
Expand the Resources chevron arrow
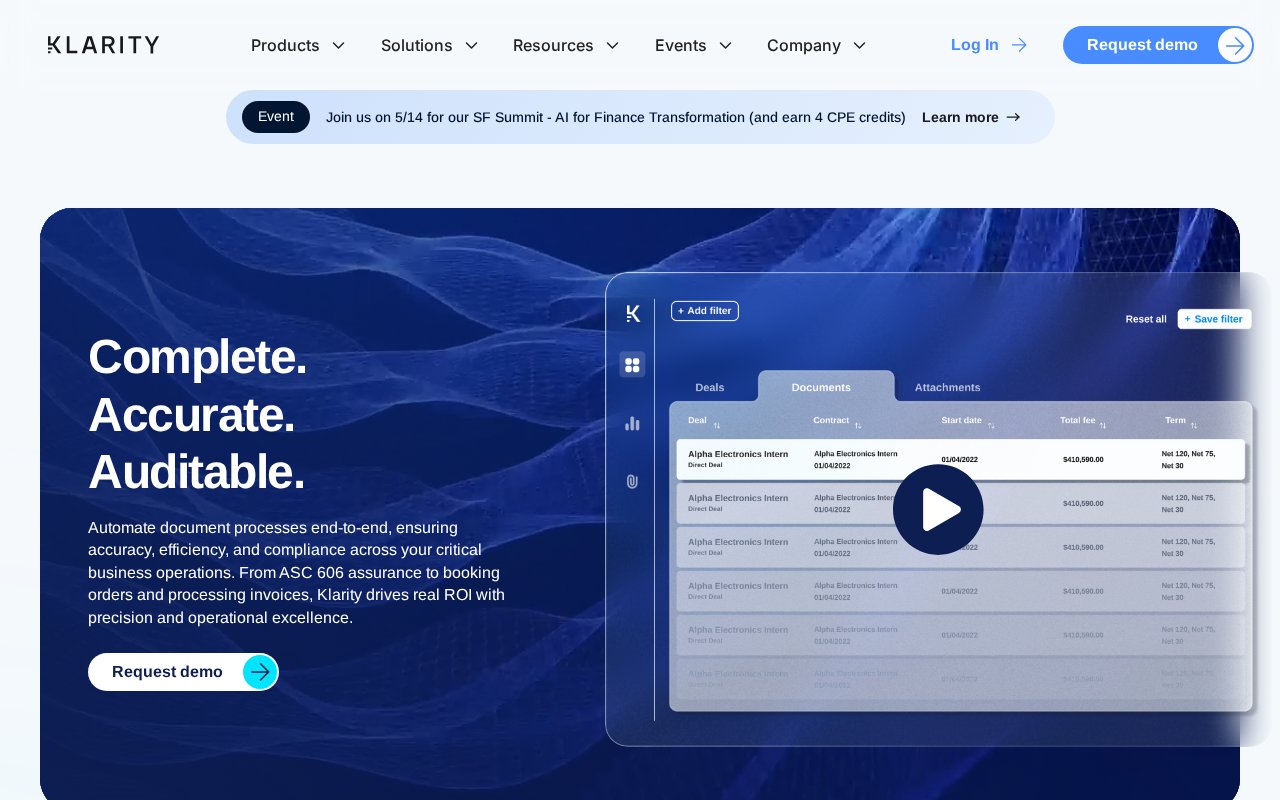(x=612, y=45)
